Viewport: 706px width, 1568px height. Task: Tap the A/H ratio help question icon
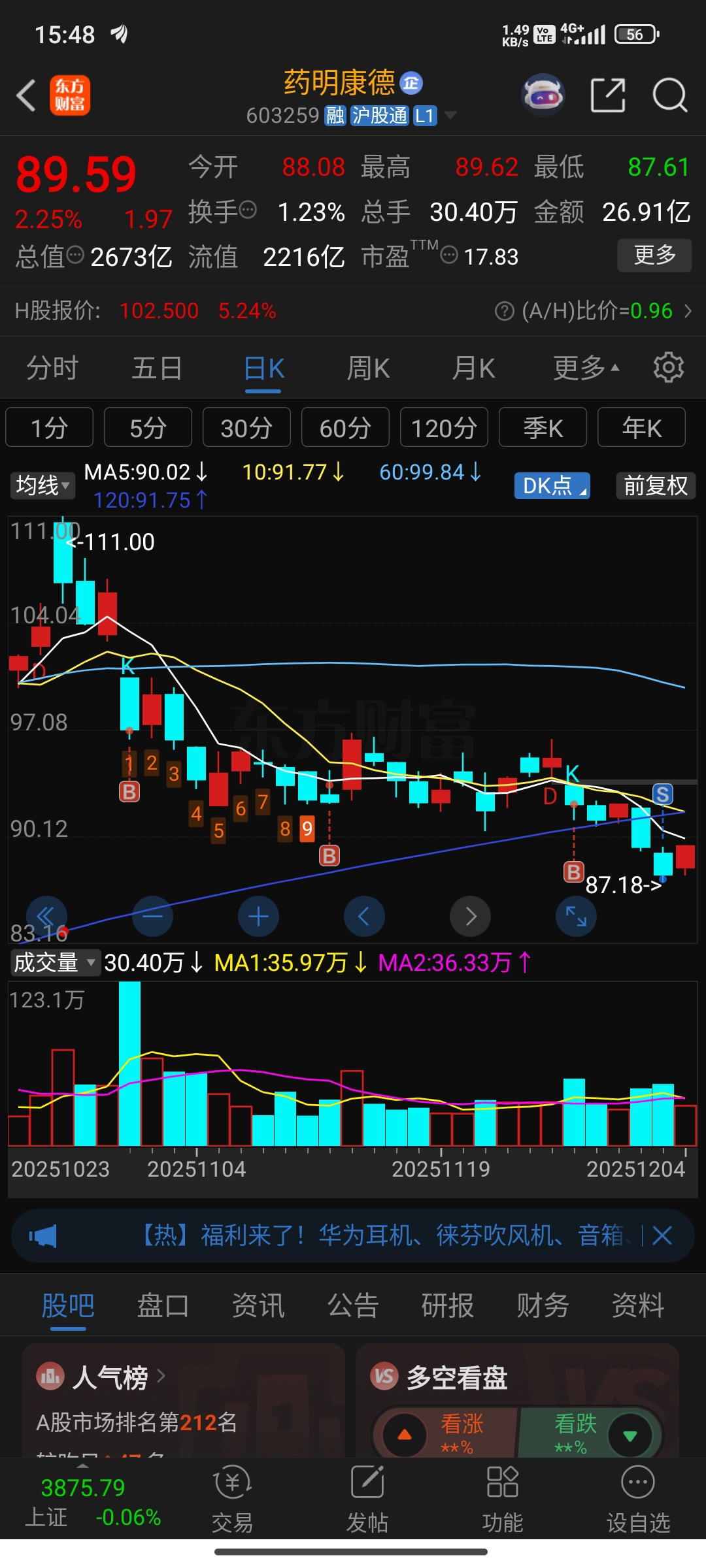(x=504, y=311)
